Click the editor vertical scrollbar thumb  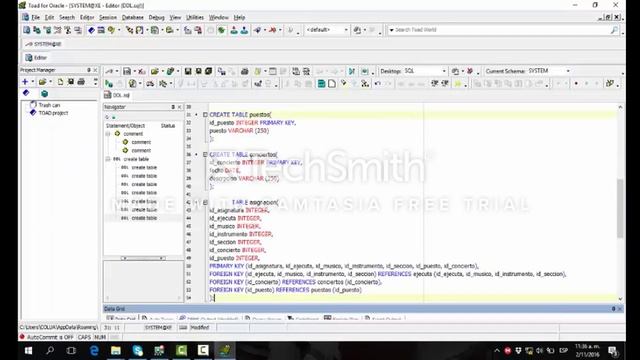coord(620,208)
